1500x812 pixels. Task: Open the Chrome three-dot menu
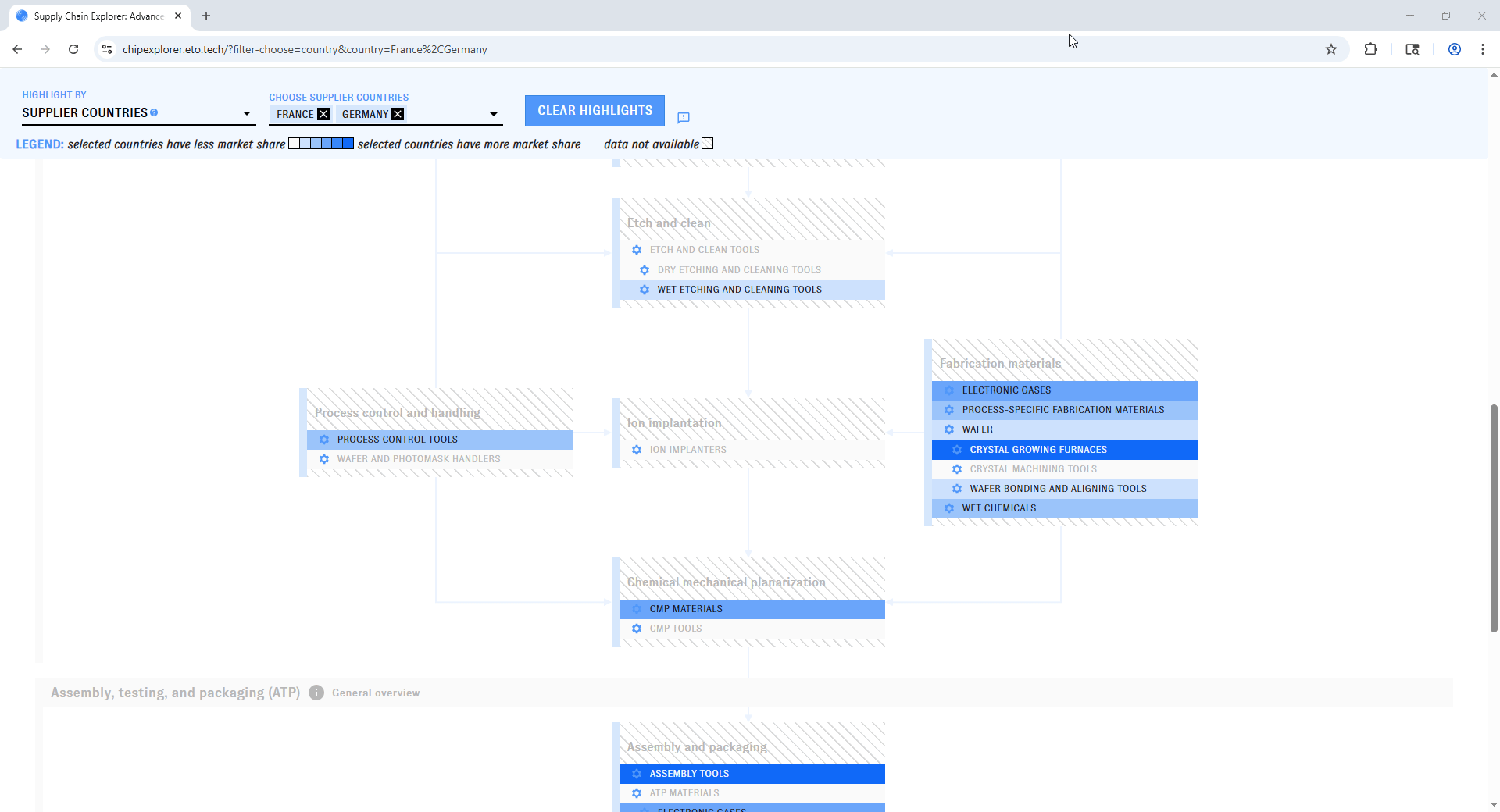tap(1483, 49)
